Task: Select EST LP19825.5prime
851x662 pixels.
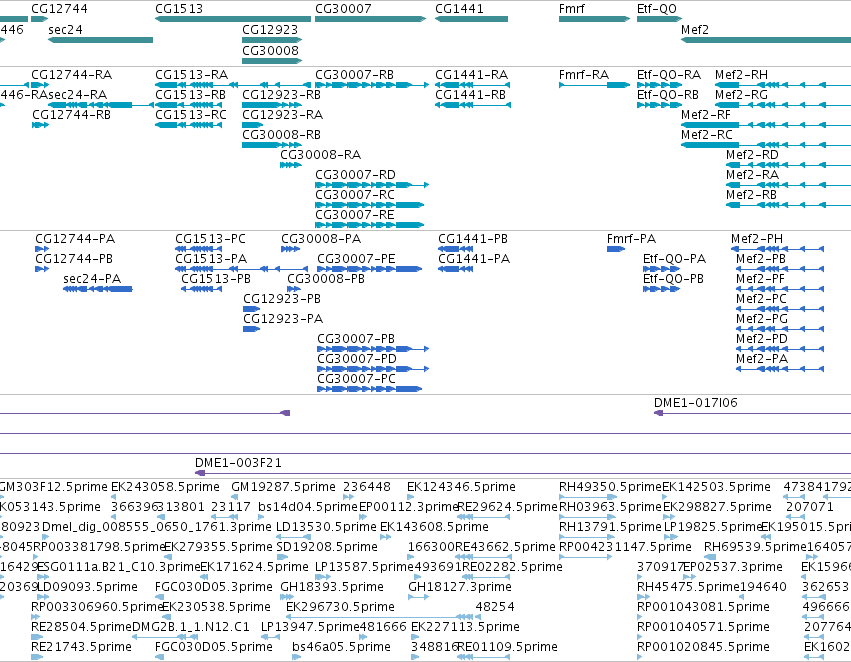Action: coord(714,527)
